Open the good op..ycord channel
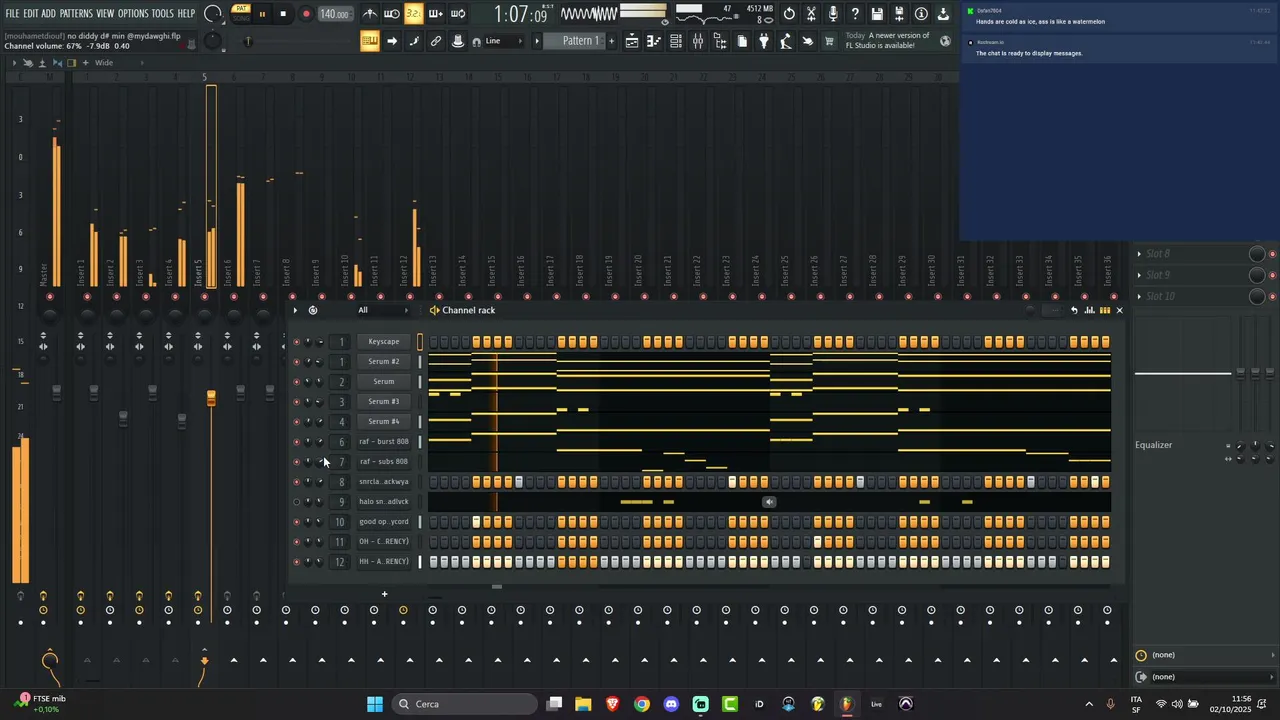Image resolution: width=1280 pixels, height=720 pixels. 384,522
